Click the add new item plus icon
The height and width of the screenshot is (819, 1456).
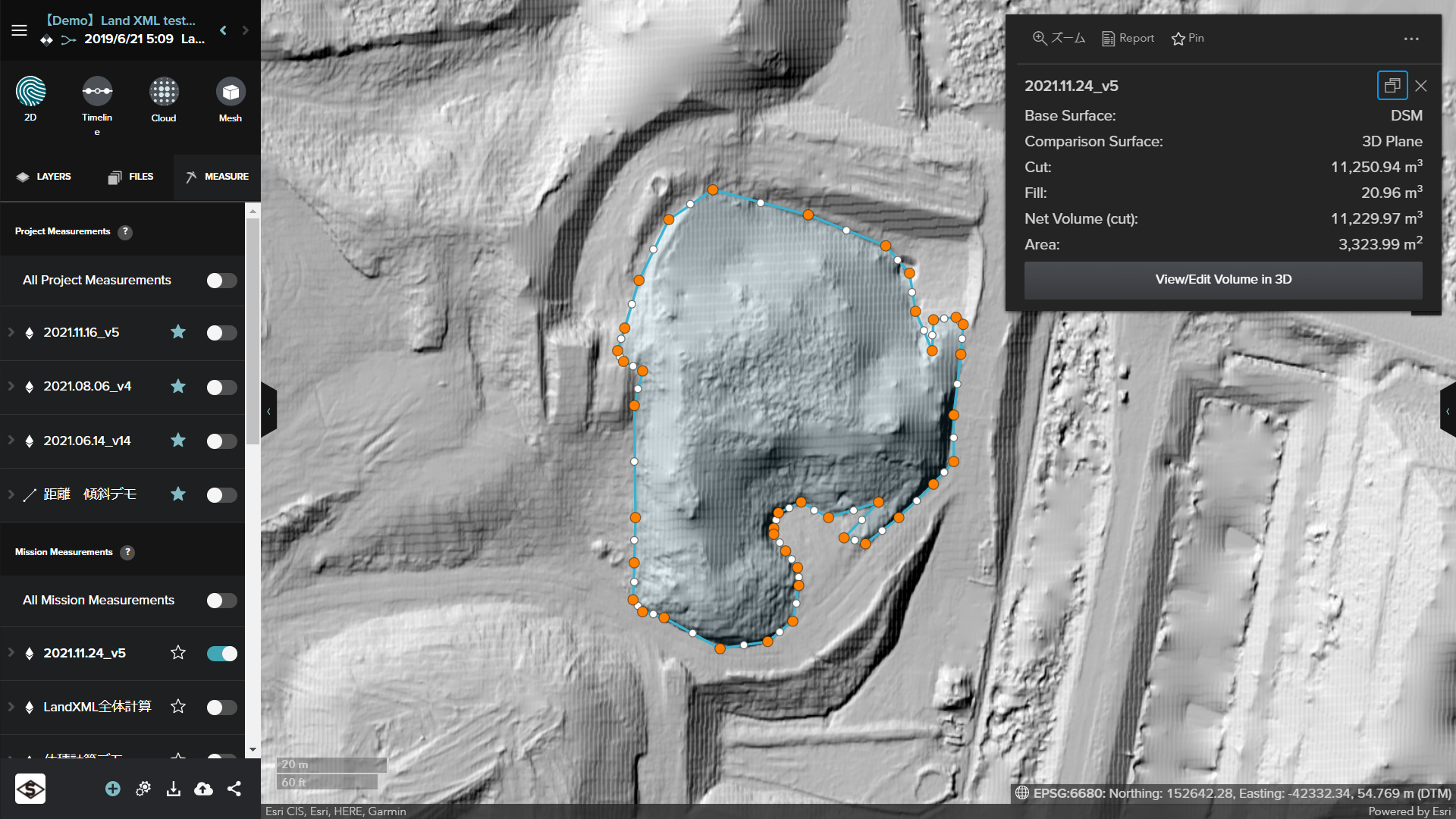tap(113, 789)
